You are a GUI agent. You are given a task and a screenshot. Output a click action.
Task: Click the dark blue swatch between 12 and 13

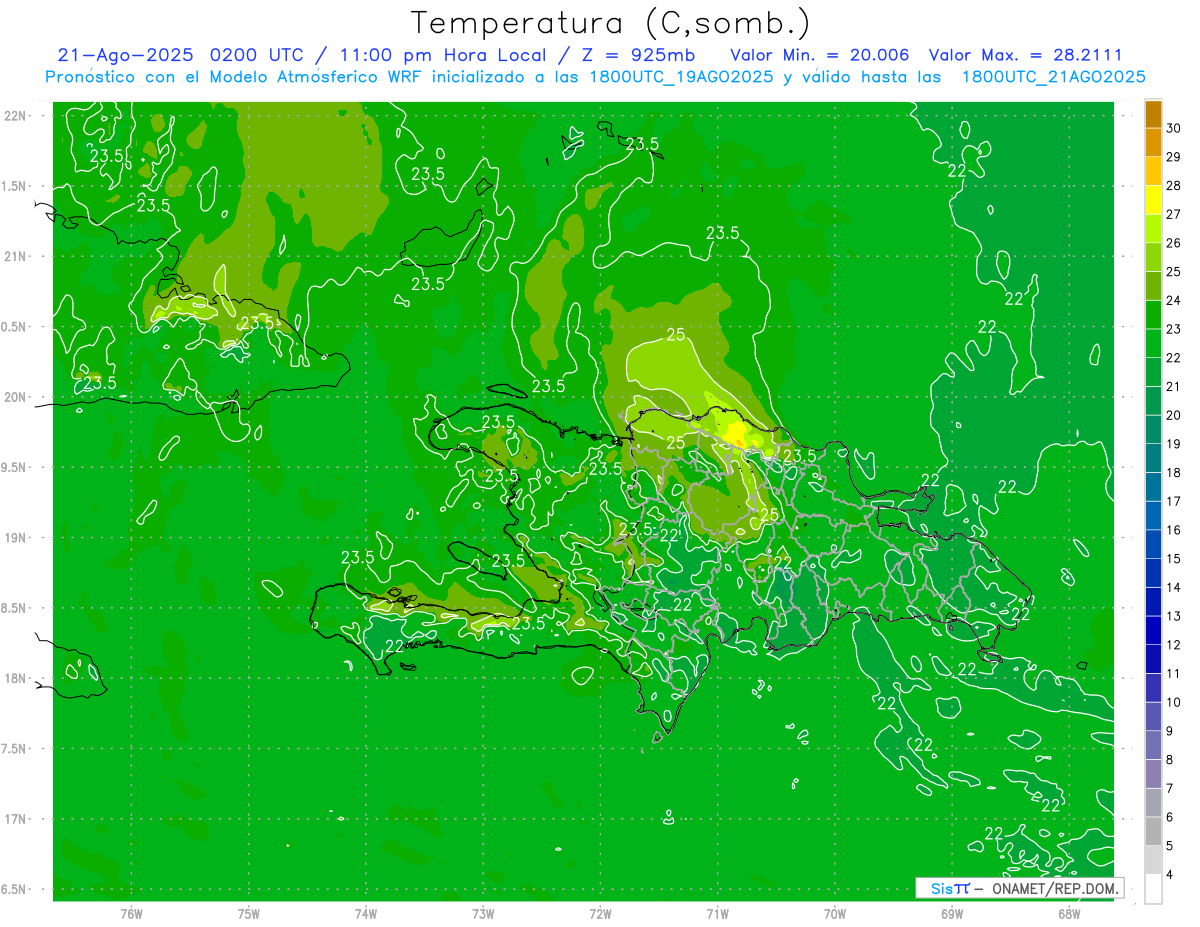1153,630
